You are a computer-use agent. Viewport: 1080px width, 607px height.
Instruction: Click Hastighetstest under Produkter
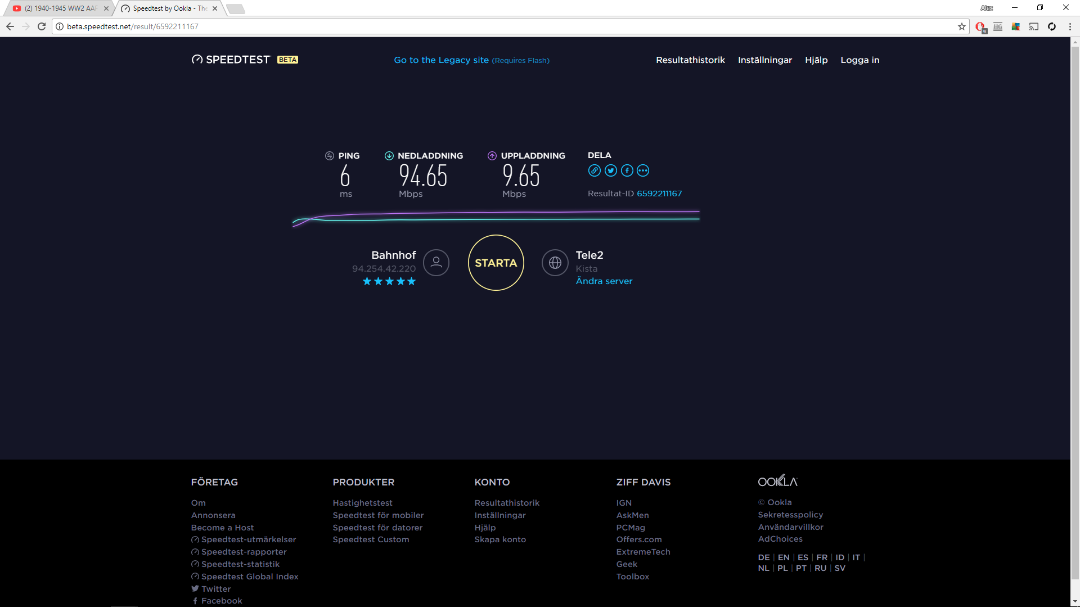click(362, 503)
